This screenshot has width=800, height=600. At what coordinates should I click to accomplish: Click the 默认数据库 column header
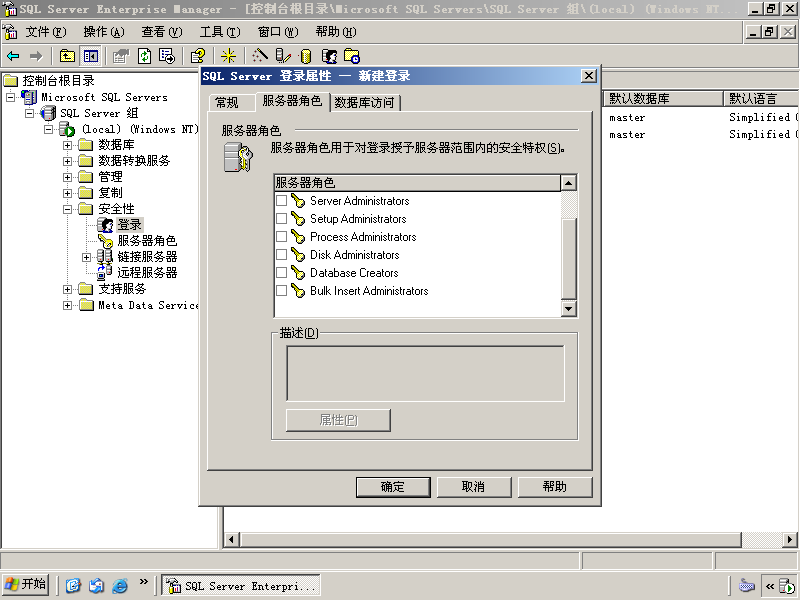pos(663,98)
